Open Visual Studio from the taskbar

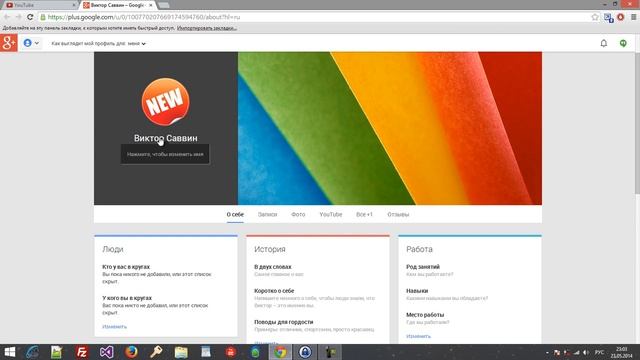click(107, 352)
